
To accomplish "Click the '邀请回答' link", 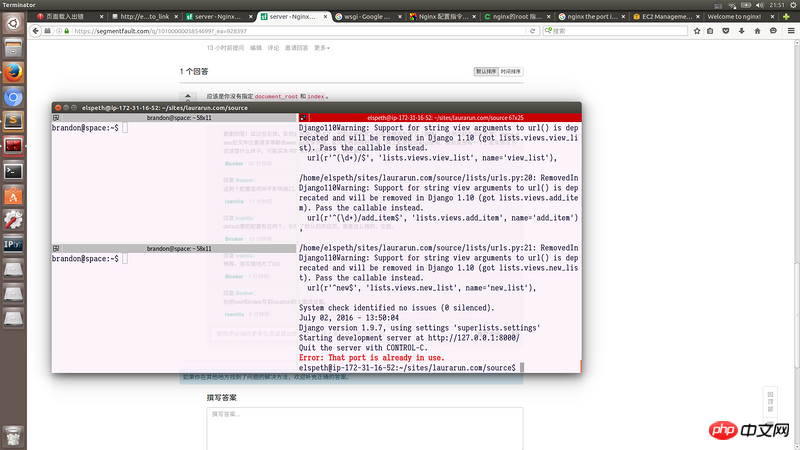I will [x=296, y=48].
